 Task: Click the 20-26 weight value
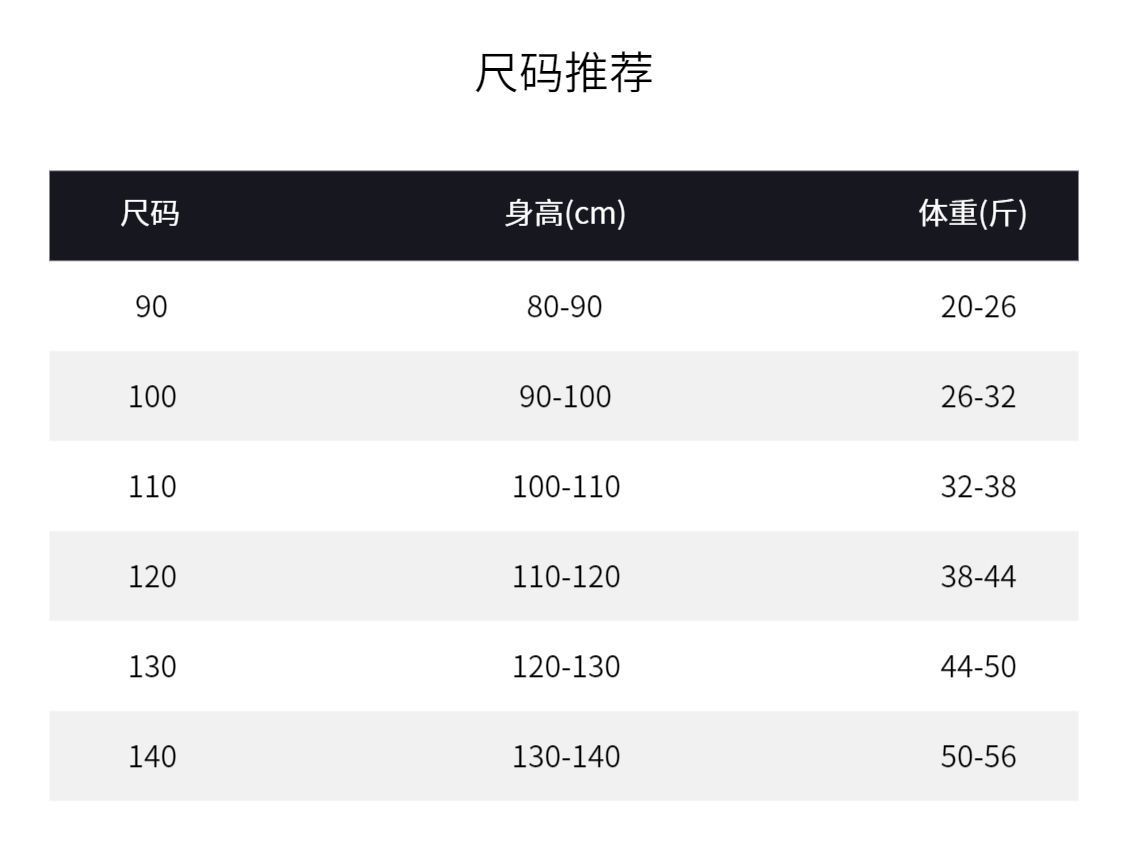(979, 307)
